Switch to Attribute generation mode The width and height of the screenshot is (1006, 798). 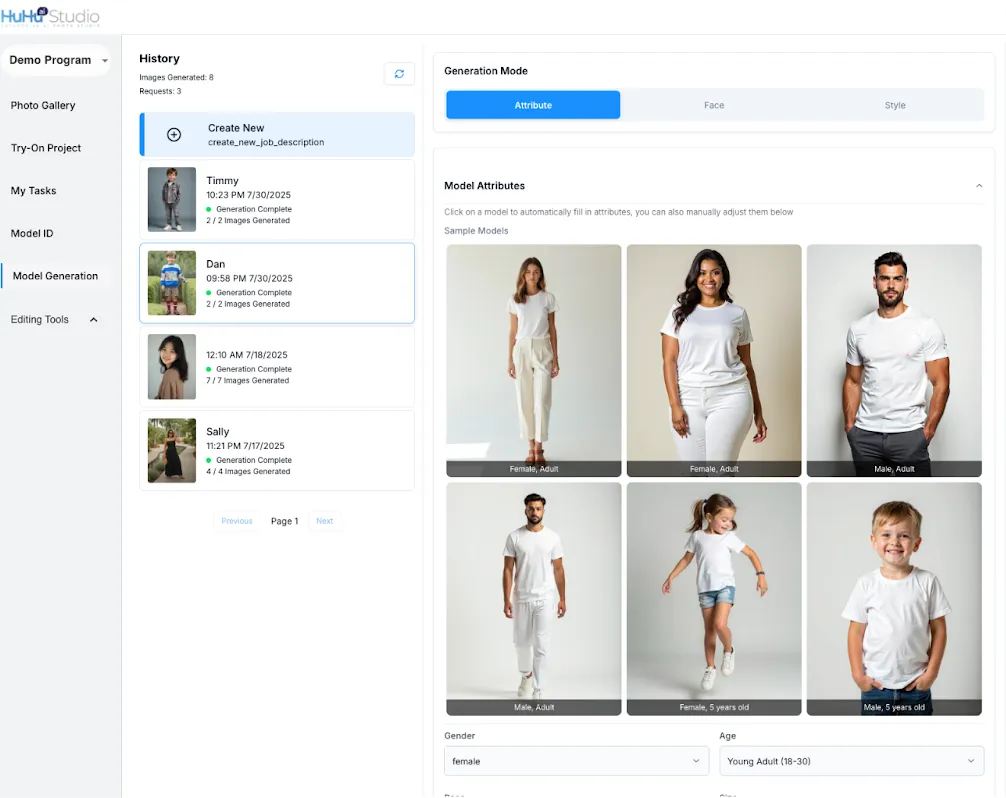click(533, 105)
